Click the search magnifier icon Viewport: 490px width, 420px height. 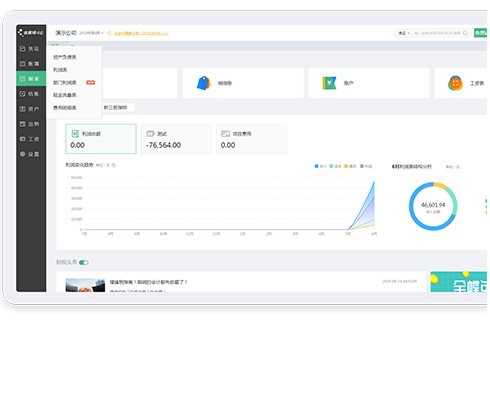[465, 33]
